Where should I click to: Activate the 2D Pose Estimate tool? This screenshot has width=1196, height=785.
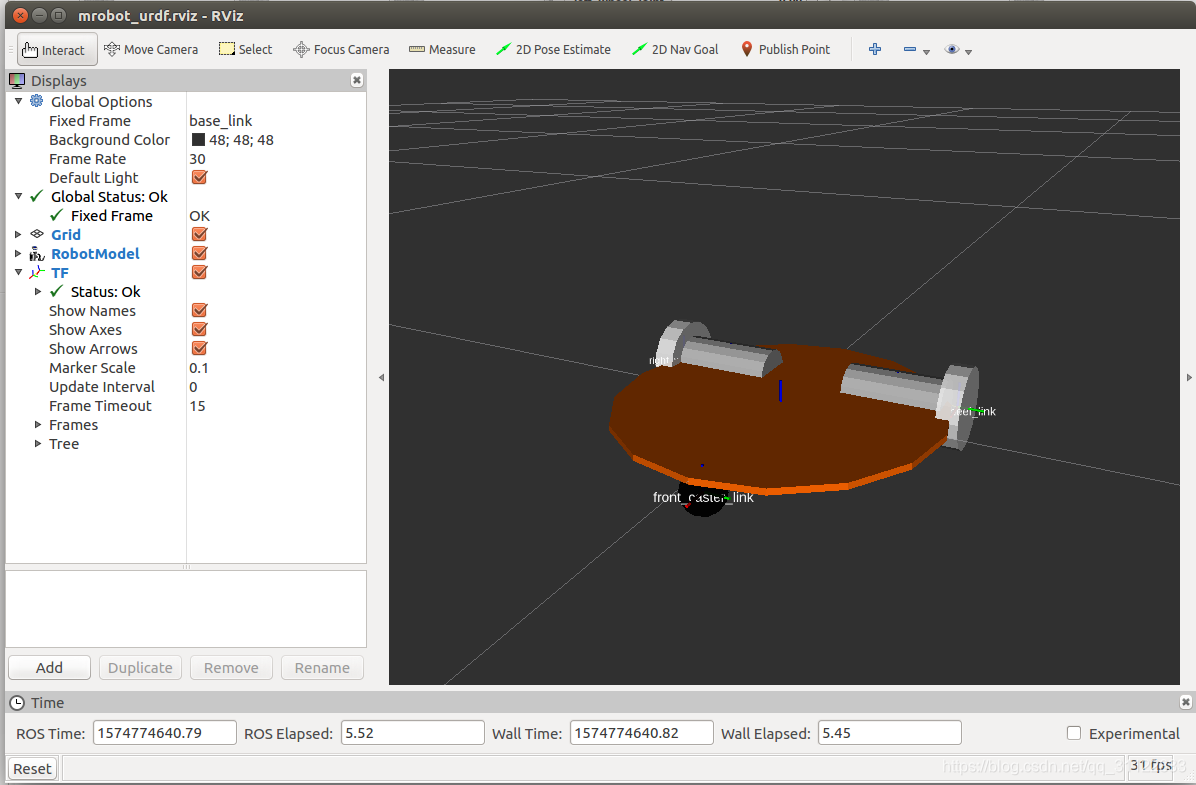coord(554,50)
